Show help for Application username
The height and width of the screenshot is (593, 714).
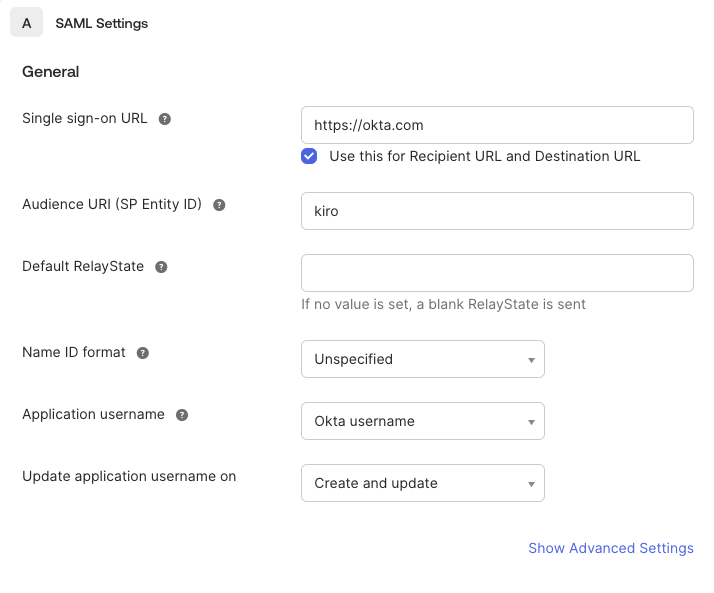click(x=182, y=415)
